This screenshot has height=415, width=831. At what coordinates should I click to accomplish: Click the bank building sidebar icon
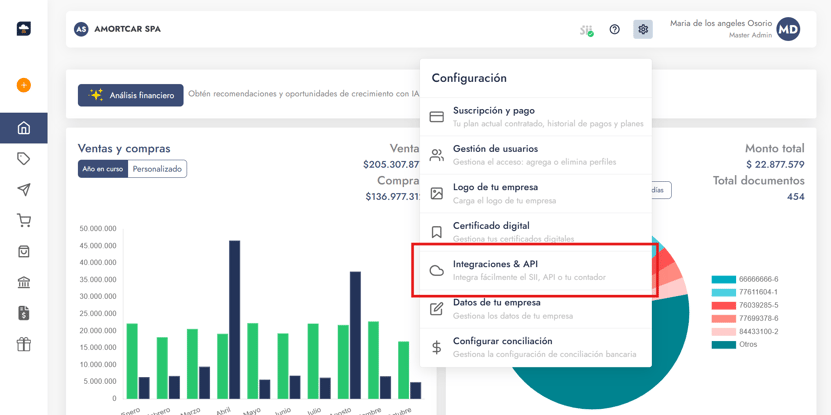pyautogui.click(x=23, y=283)
